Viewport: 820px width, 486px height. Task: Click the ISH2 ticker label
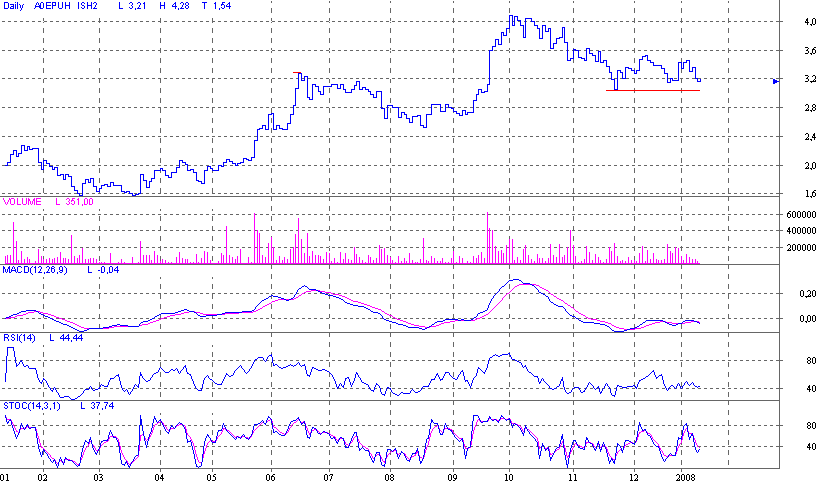click(x=87, y=6)
